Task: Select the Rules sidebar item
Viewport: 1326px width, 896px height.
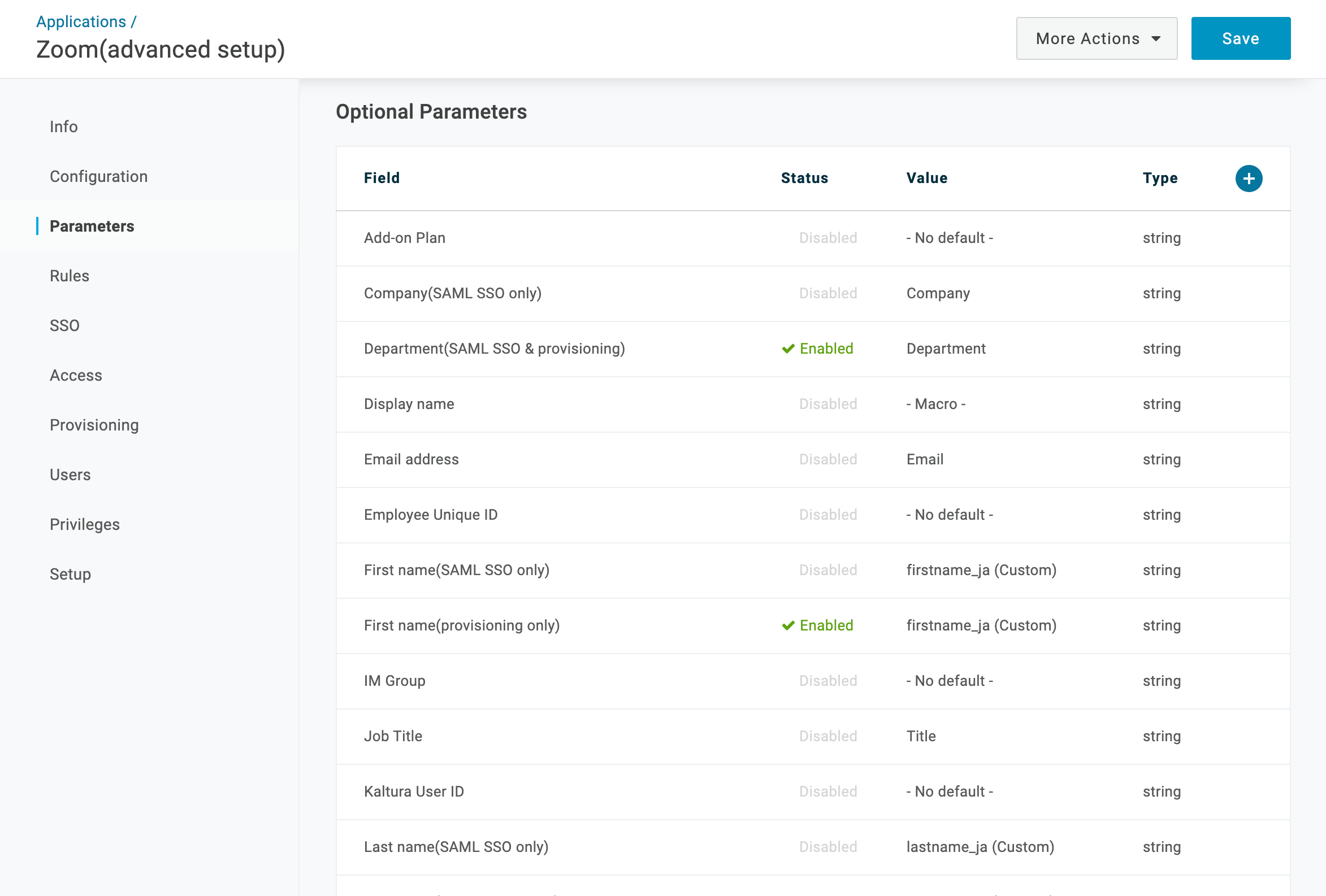Action: pyautogui.click(x=70, y=276)
